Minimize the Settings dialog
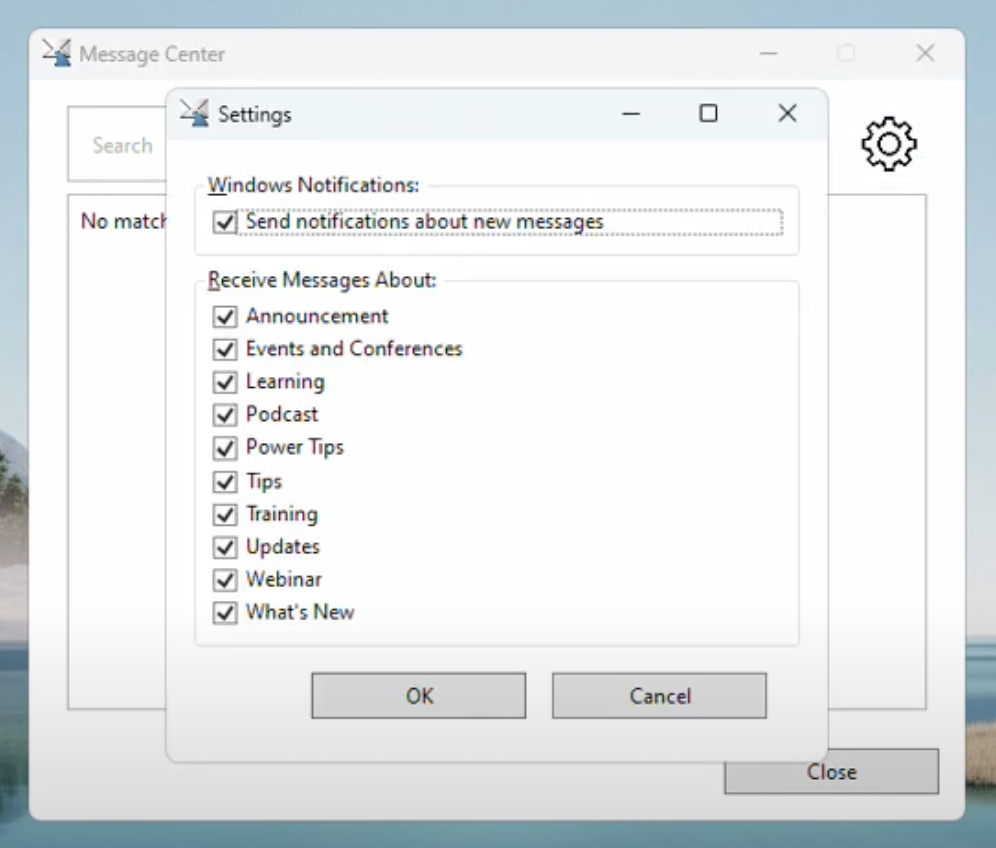996x848 pixels. [x=631, y=114]
